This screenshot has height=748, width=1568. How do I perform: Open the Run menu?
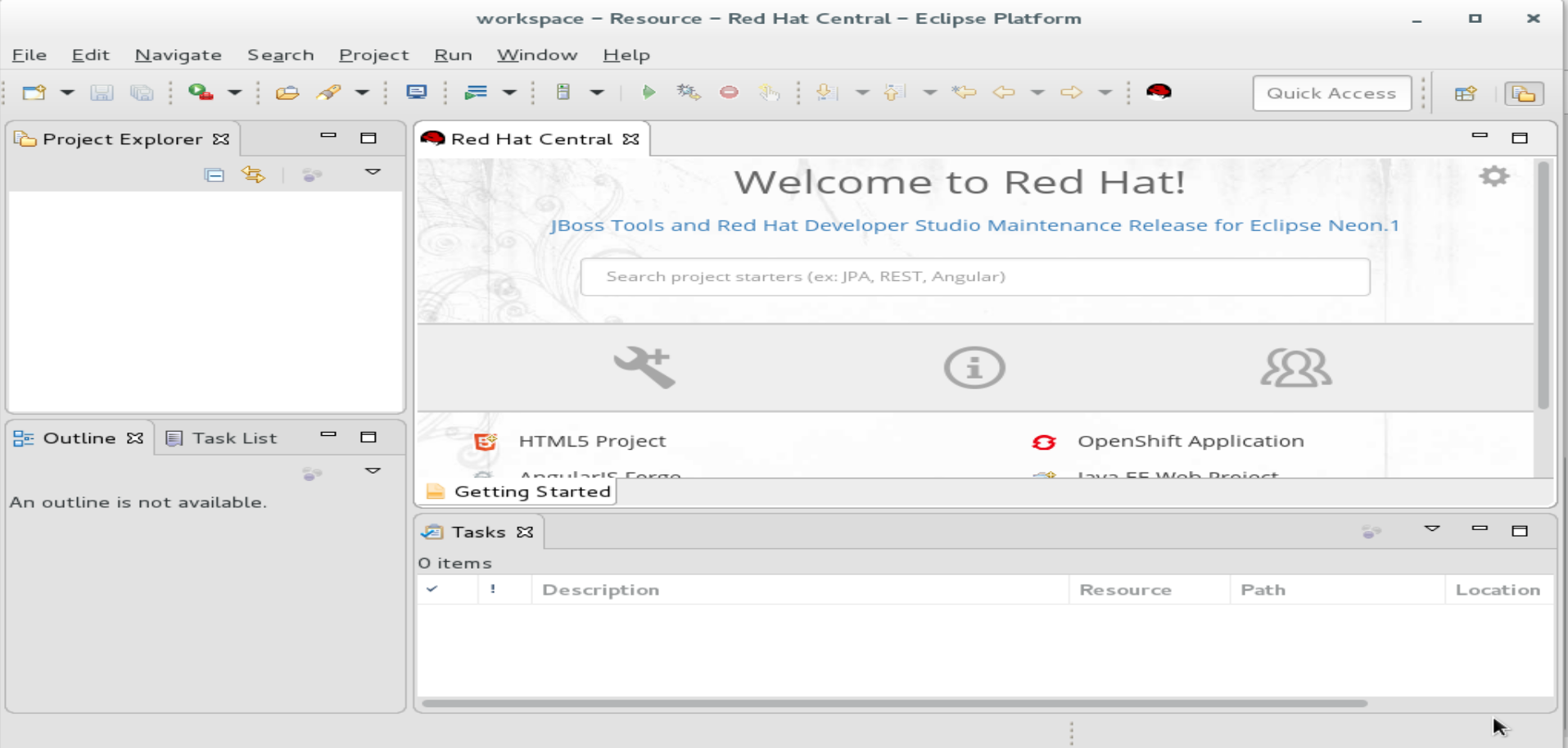pos(453,55)
